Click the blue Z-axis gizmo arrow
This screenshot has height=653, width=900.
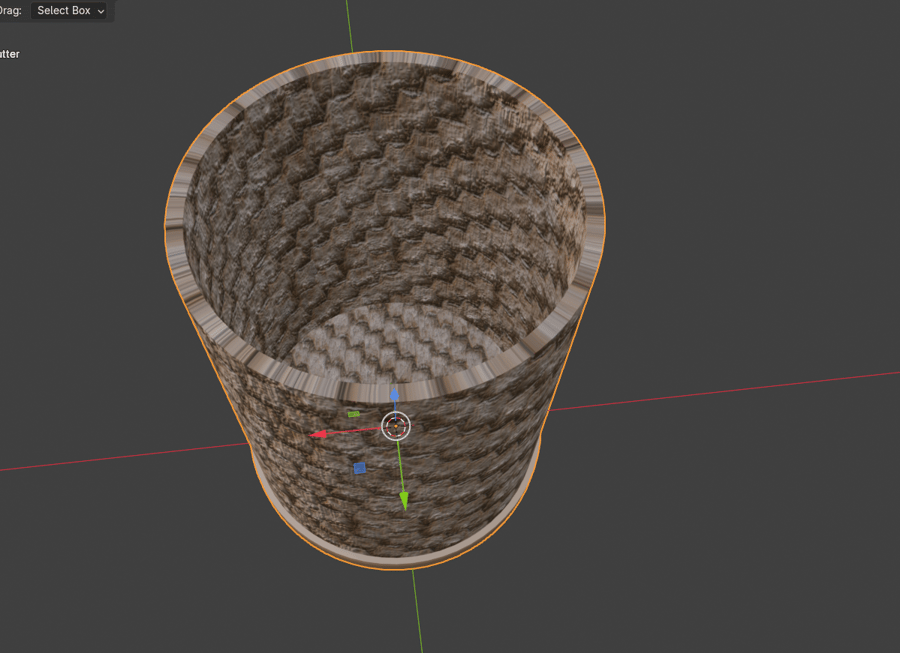coord(395,394)
